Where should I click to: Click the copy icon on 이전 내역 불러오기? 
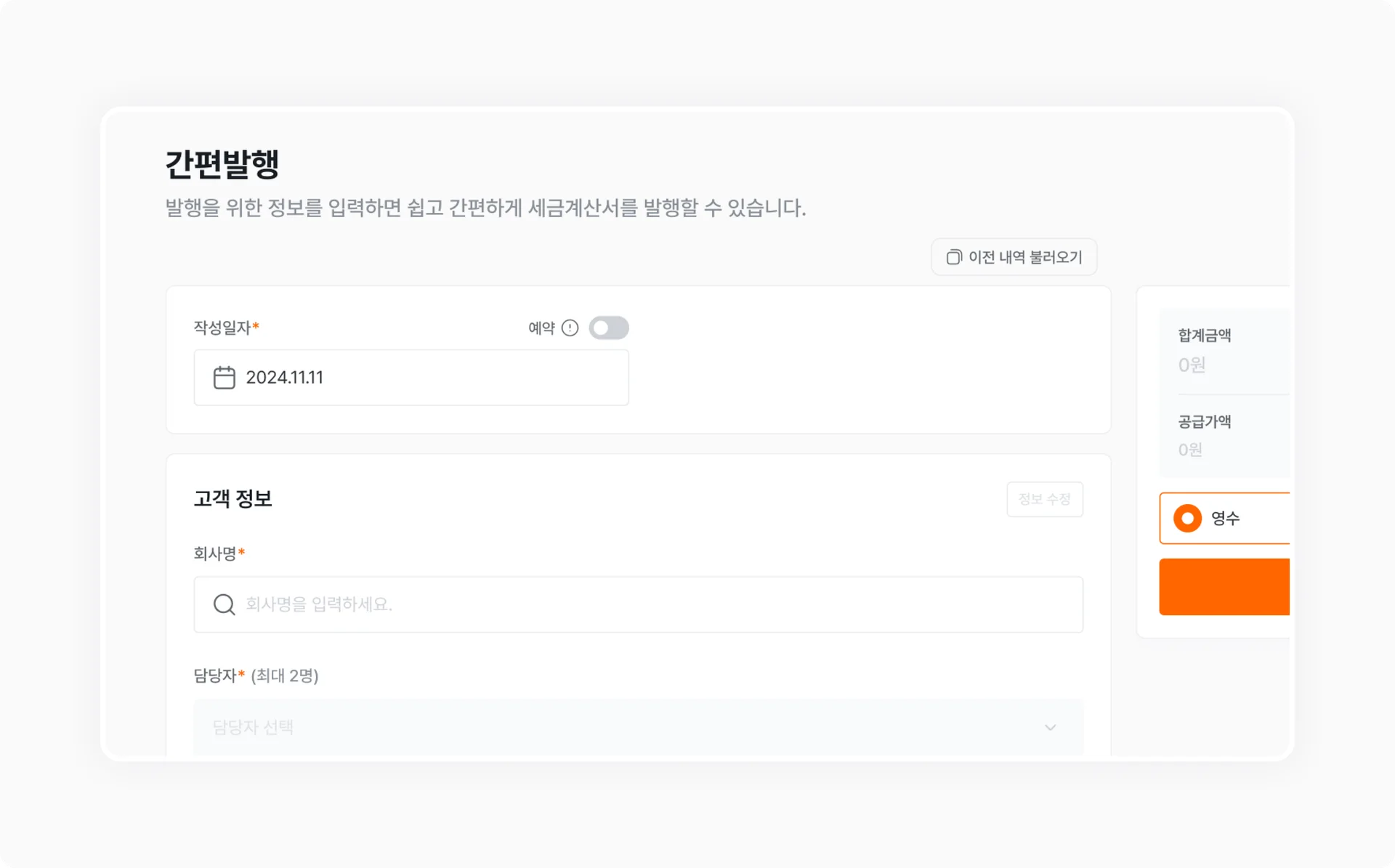[x=953, y=256]
